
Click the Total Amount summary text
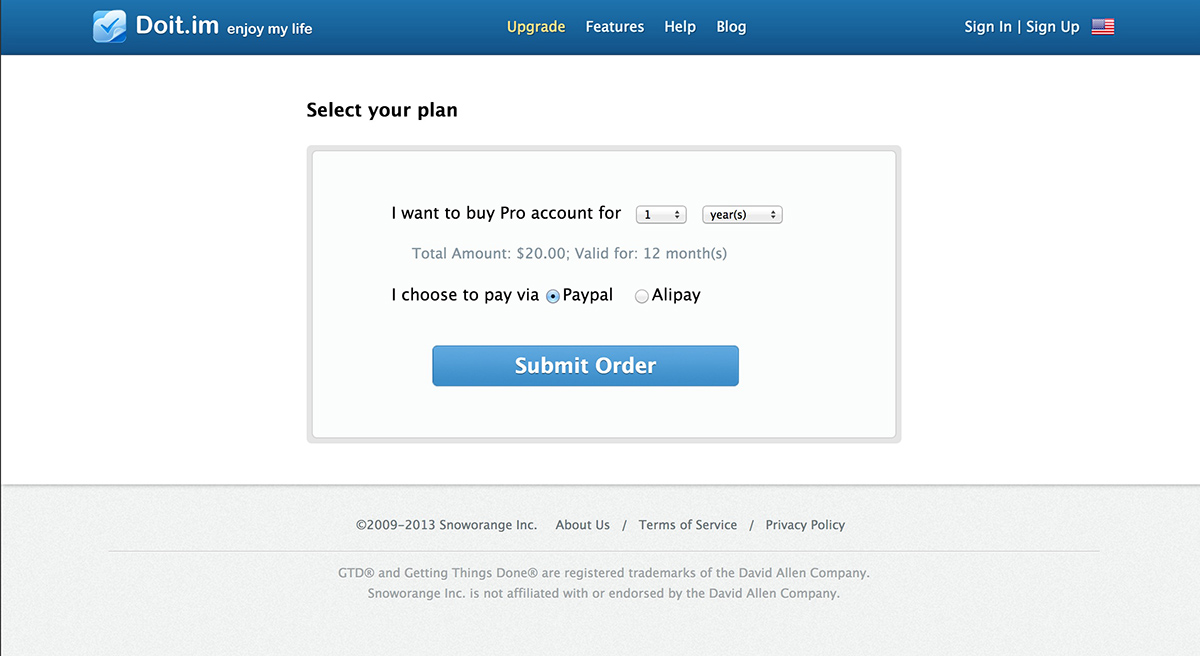(x=569, y=254)
